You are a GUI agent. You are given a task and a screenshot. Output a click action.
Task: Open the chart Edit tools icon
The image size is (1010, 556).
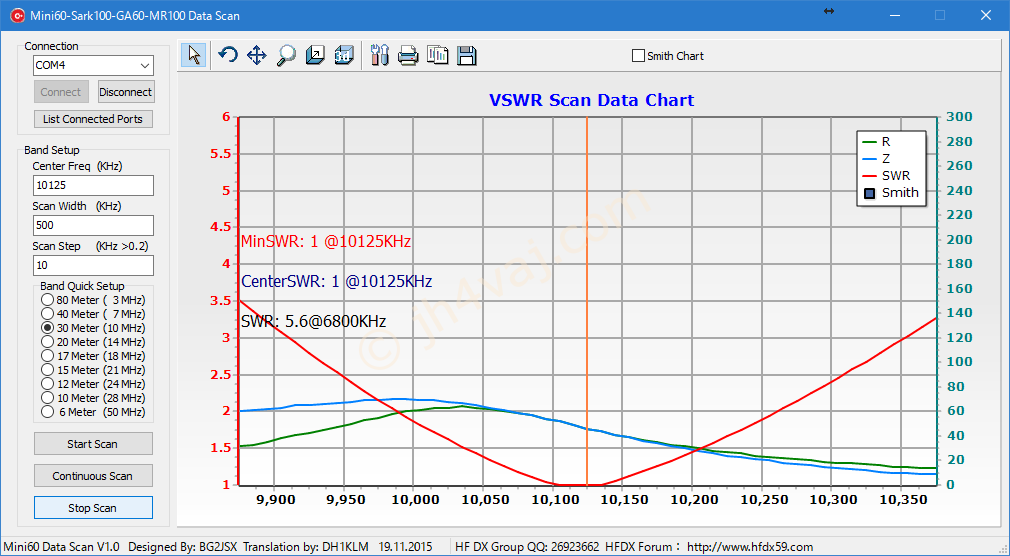point(379,55)
